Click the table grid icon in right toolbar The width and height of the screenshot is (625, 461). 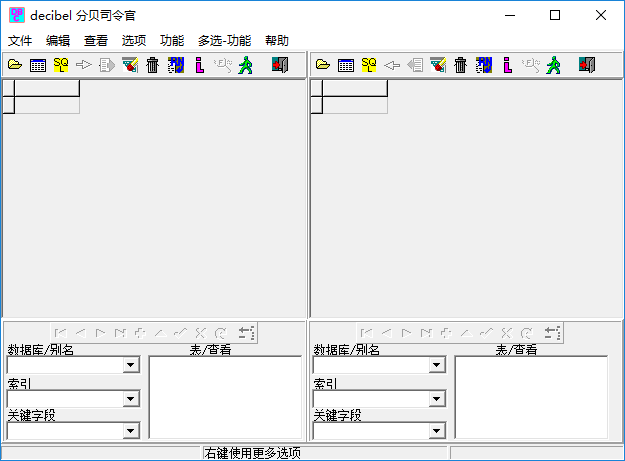coord(346,65)
